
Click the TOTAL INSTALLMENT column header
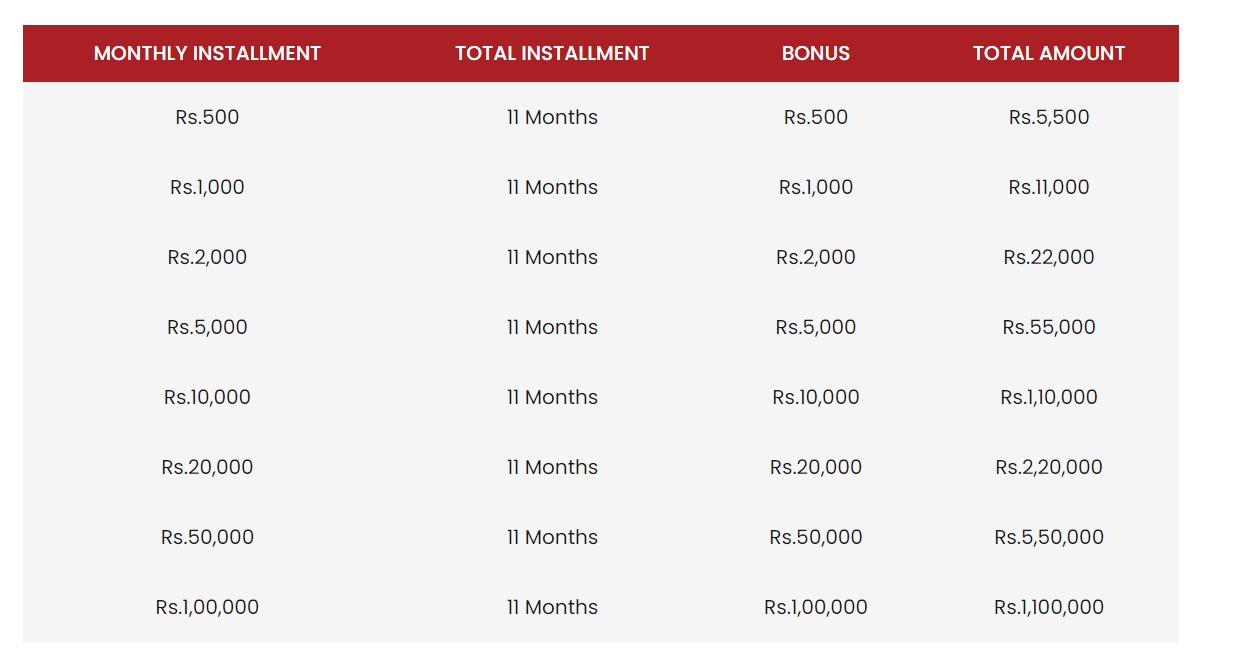(x=552, y=54)
